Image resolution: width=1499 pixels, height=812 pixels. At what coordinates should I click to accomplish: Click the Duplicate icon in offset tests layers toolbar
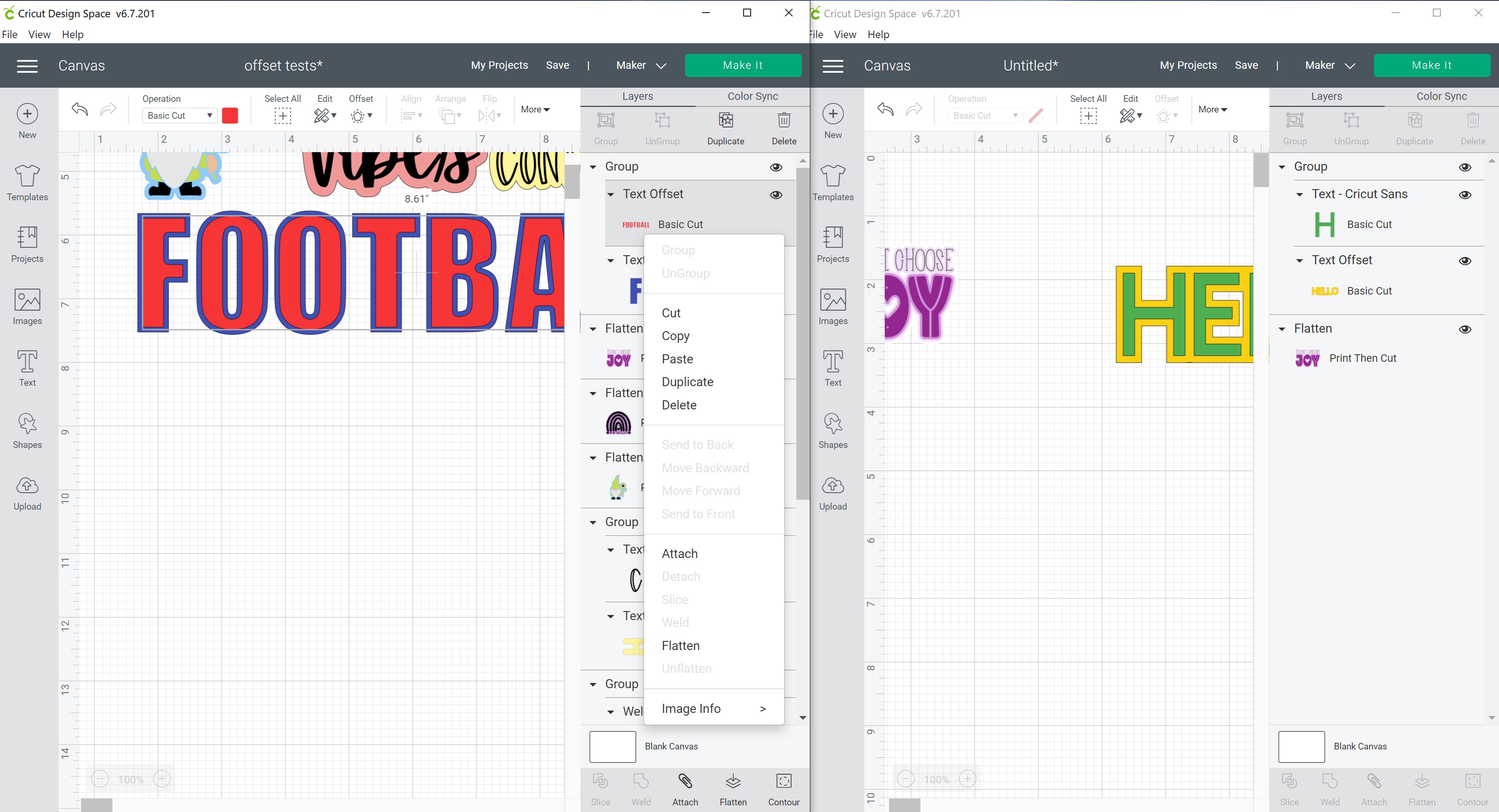[x=726, y=120]
